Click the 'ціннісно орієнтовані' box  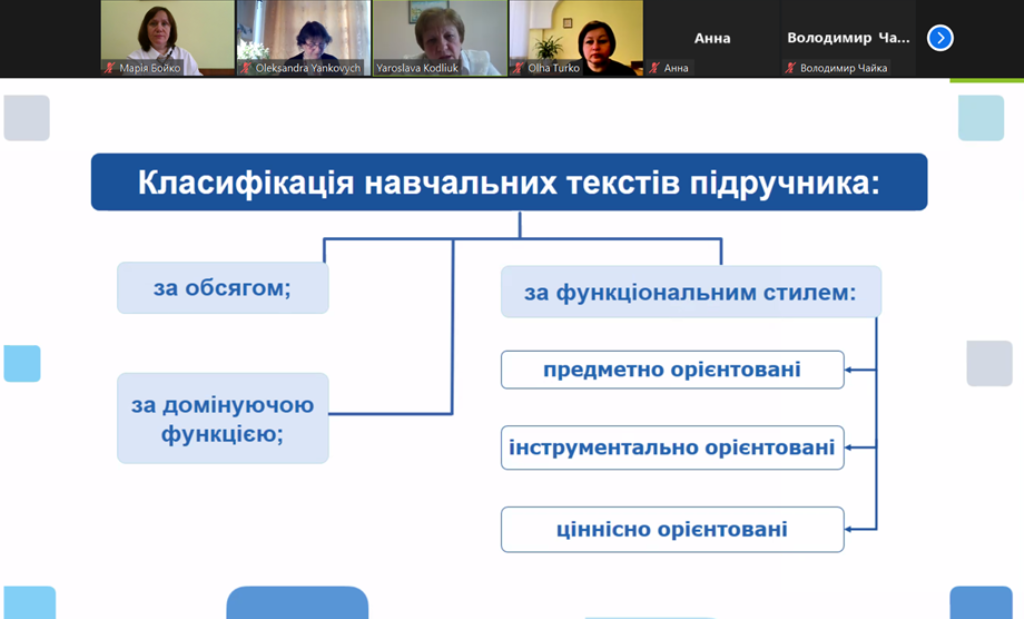672,529
